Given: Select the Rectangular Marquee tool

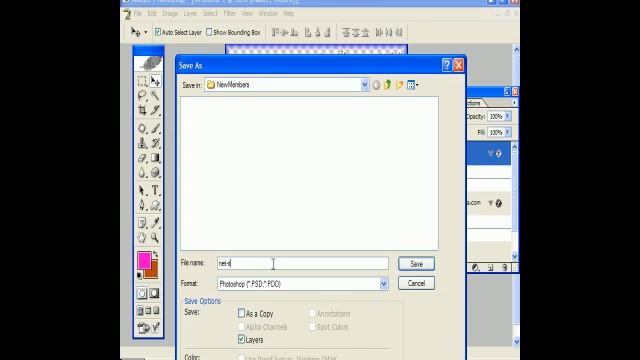Looking at the screenshot, I should (x=142, y=81).
